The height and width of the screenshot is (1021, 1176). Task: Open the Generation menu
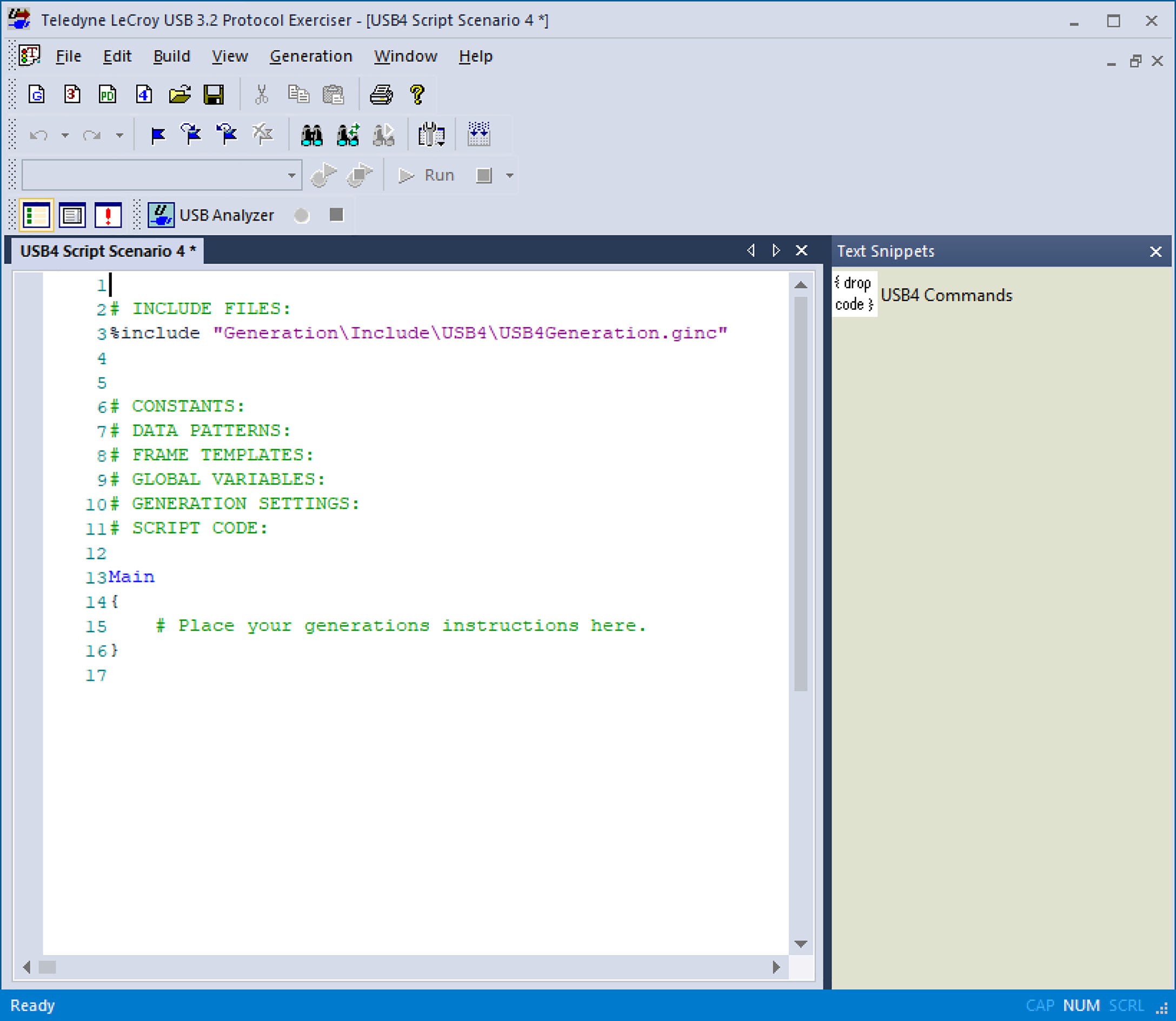coord(311,56)
